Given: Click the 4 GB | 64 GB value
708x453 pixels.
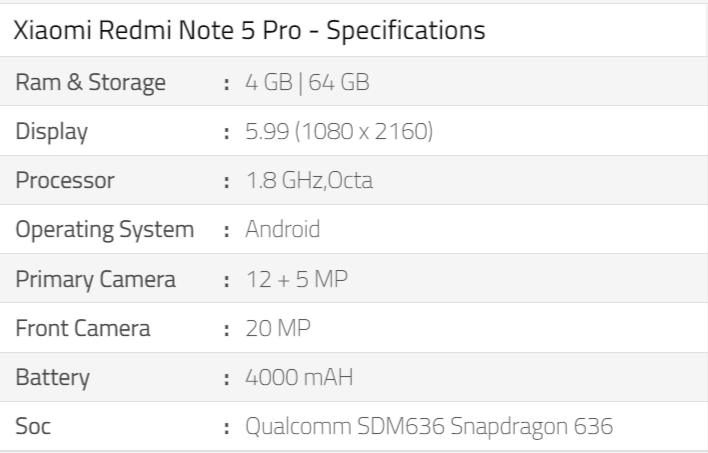Looking at the screenshot, I should point(307,82).
